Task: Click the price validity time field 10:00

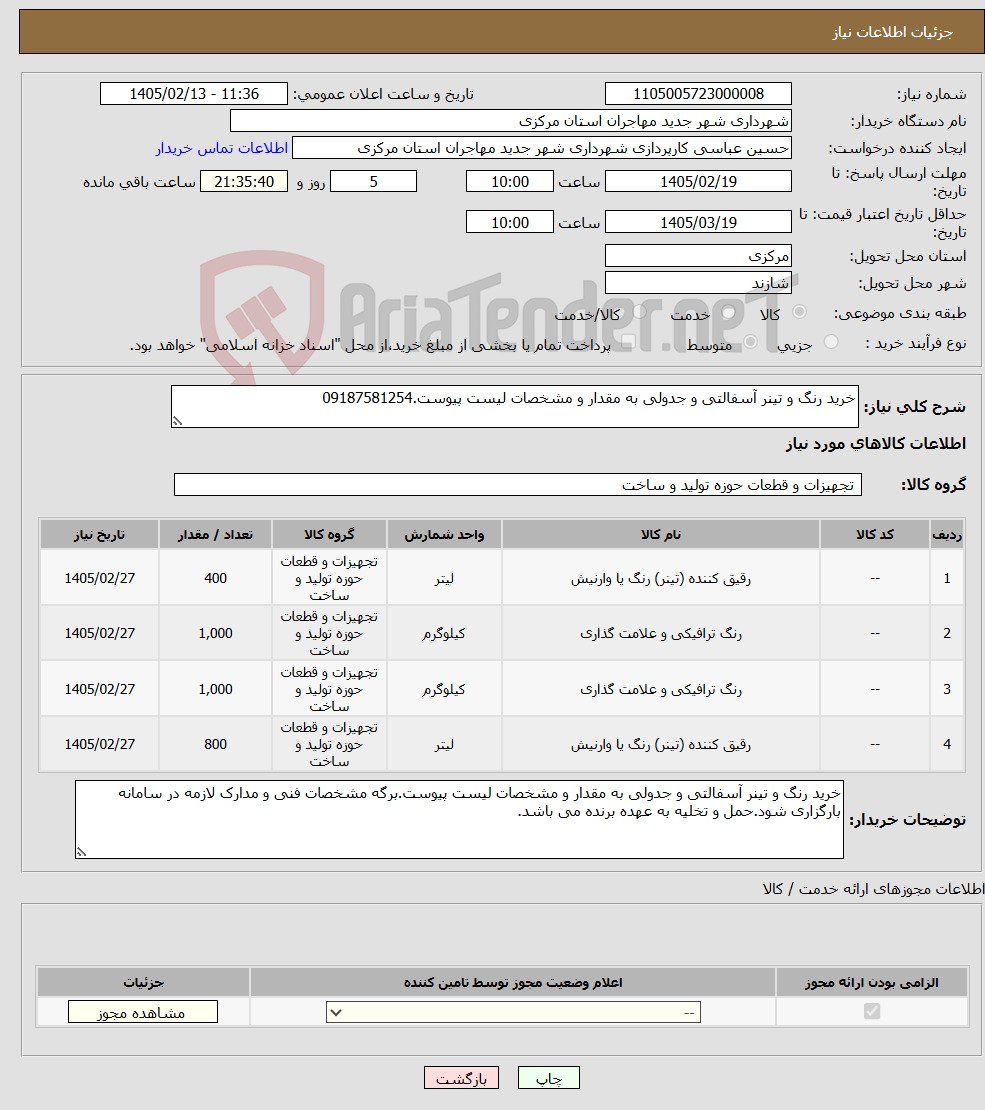Action: [509, 222]
